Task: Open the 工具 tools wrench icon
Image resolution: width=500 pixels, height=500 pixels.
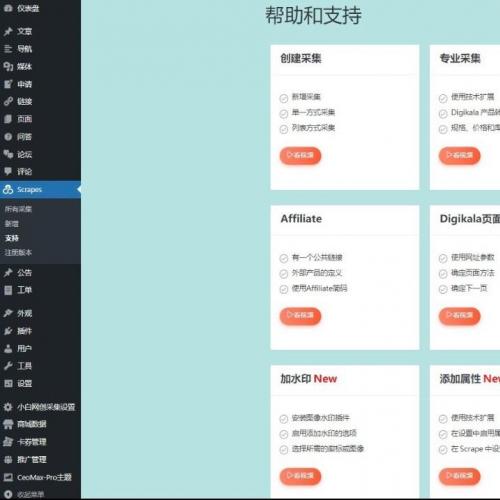Action: click(x=8, y=366)
